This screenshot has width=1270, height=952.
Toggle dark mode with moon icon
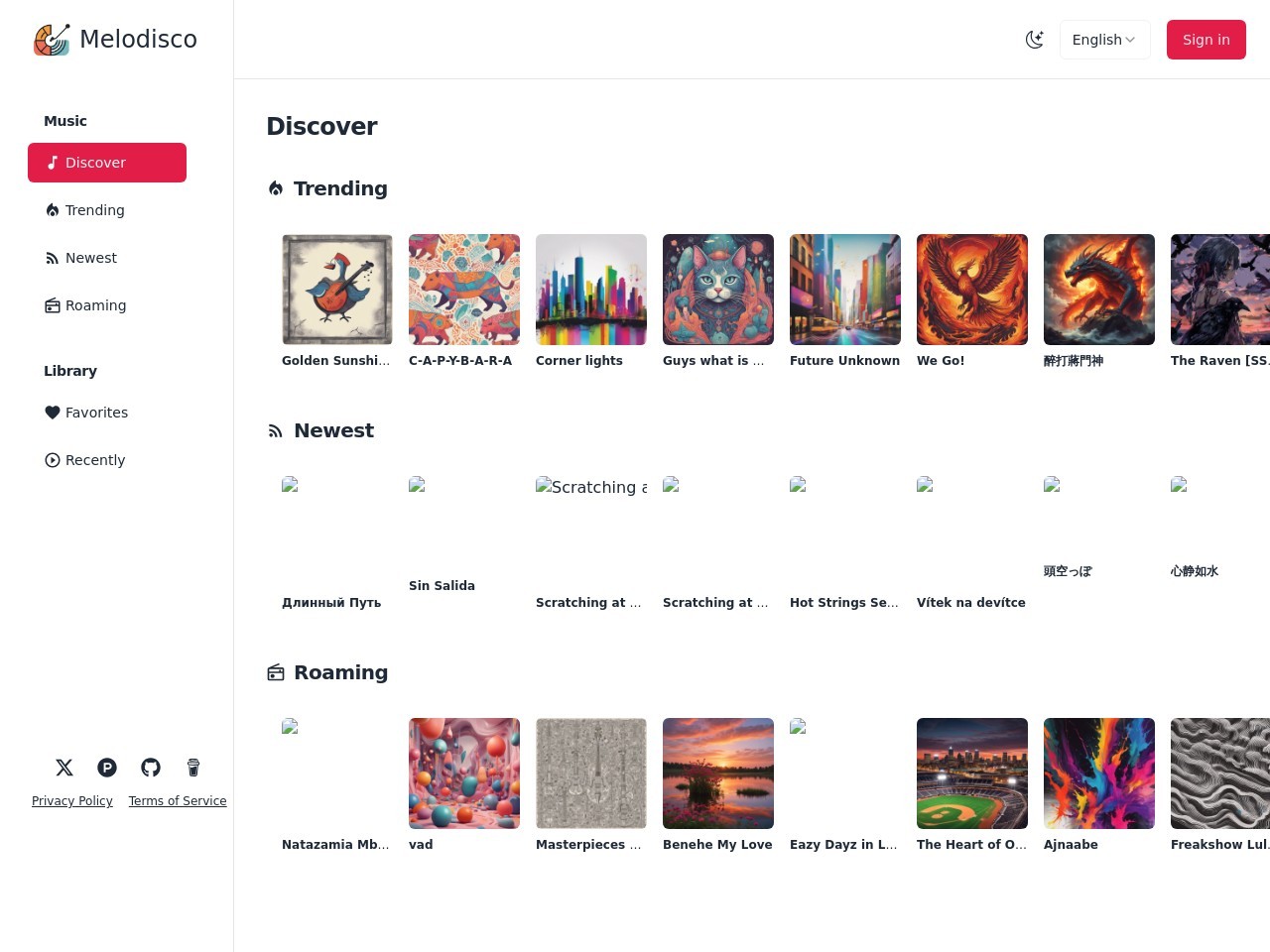(x=1034, y=40)
